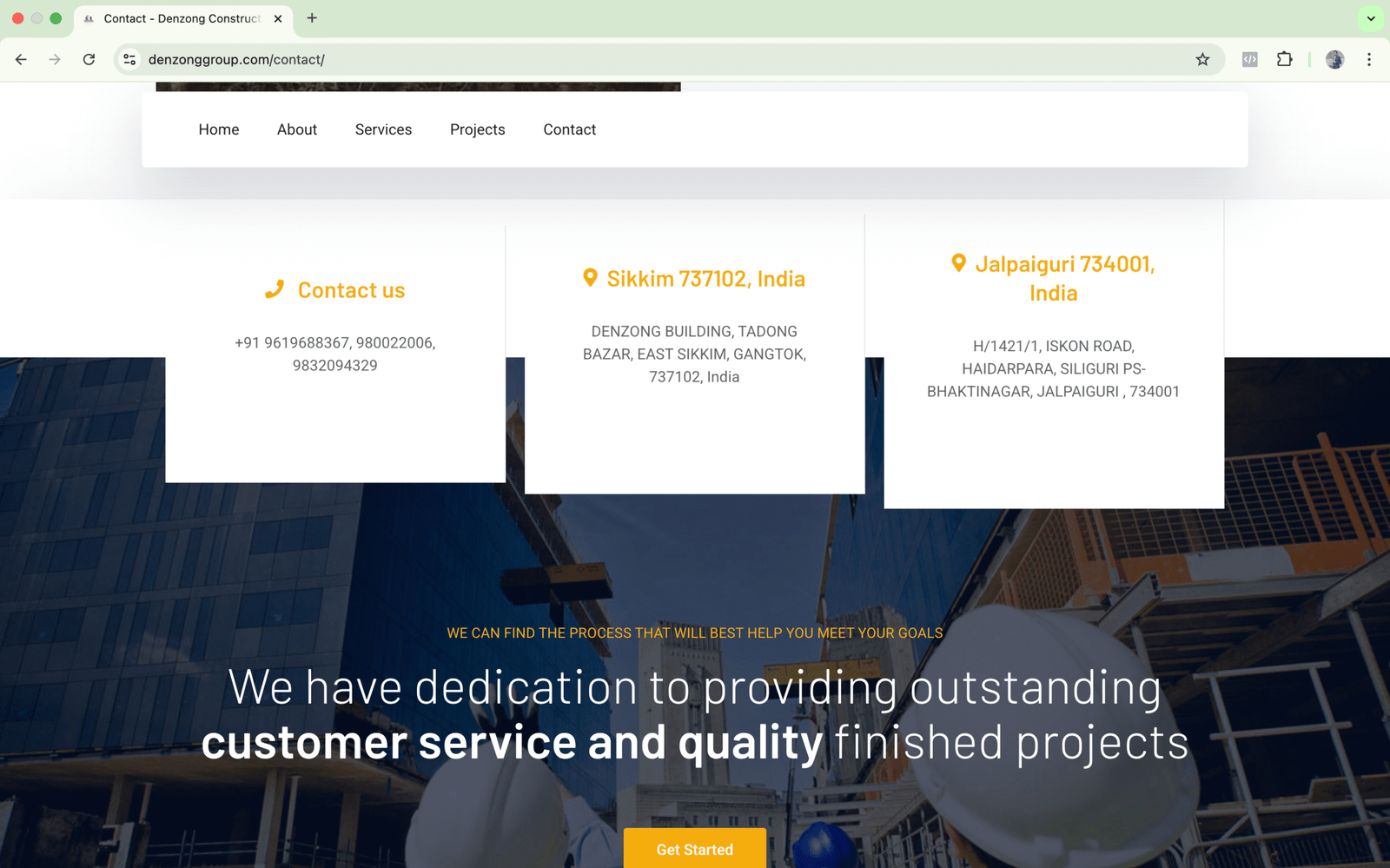Open a new browser tab
The width and height of the screenshot is (1390, 868).
312,18
